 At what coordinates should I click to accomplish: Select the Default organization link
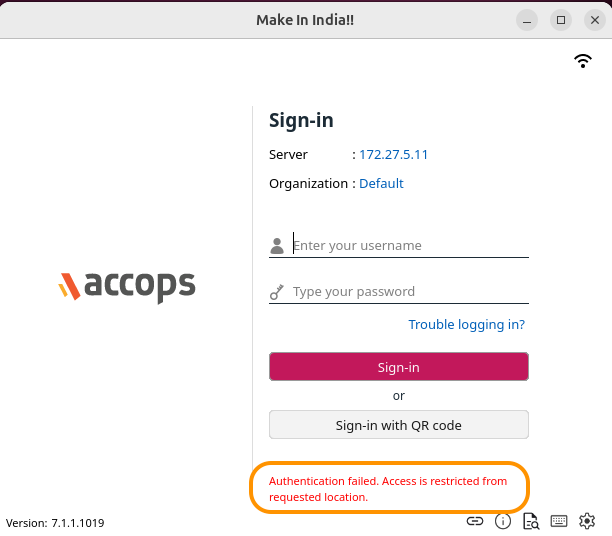[381, 184]
